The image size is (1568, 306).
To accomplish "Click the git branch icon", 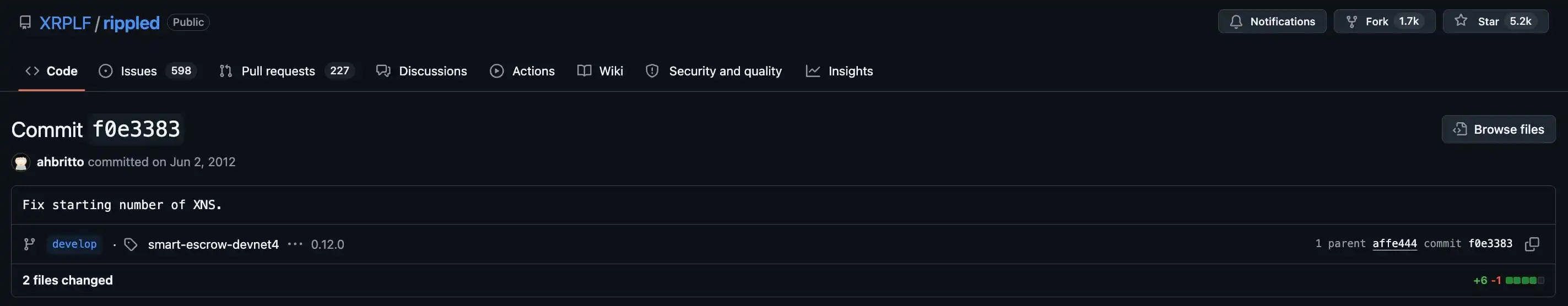I will click(29, 244).
